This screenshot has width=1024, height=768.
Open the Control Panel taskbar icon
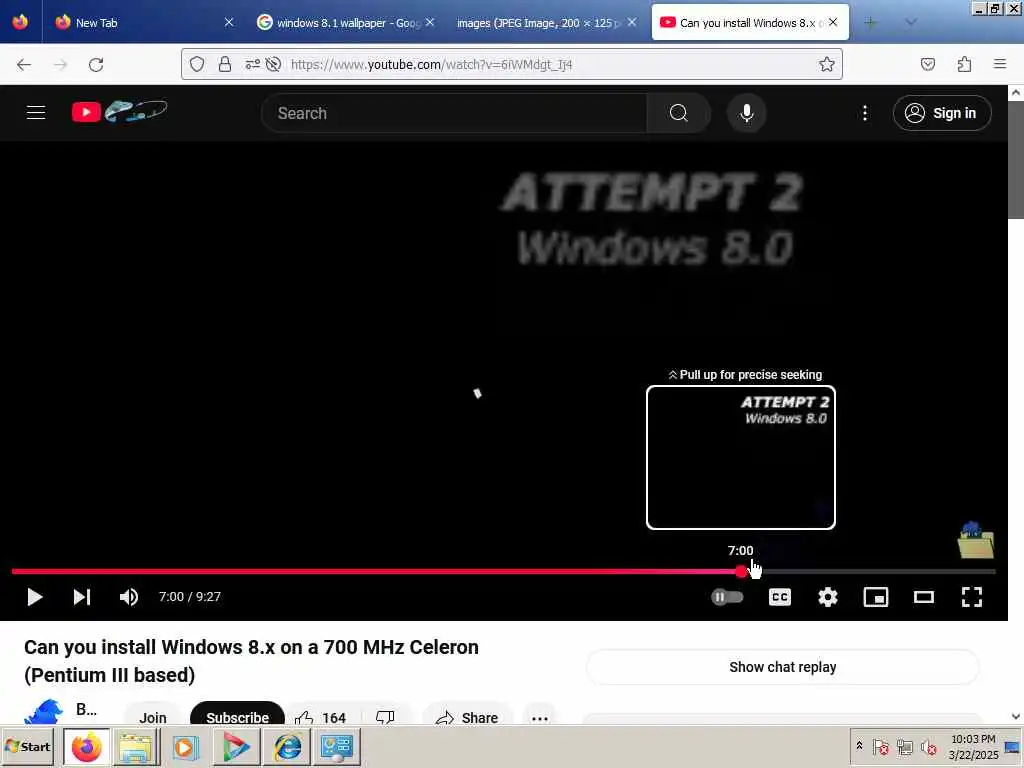[337, 746]
